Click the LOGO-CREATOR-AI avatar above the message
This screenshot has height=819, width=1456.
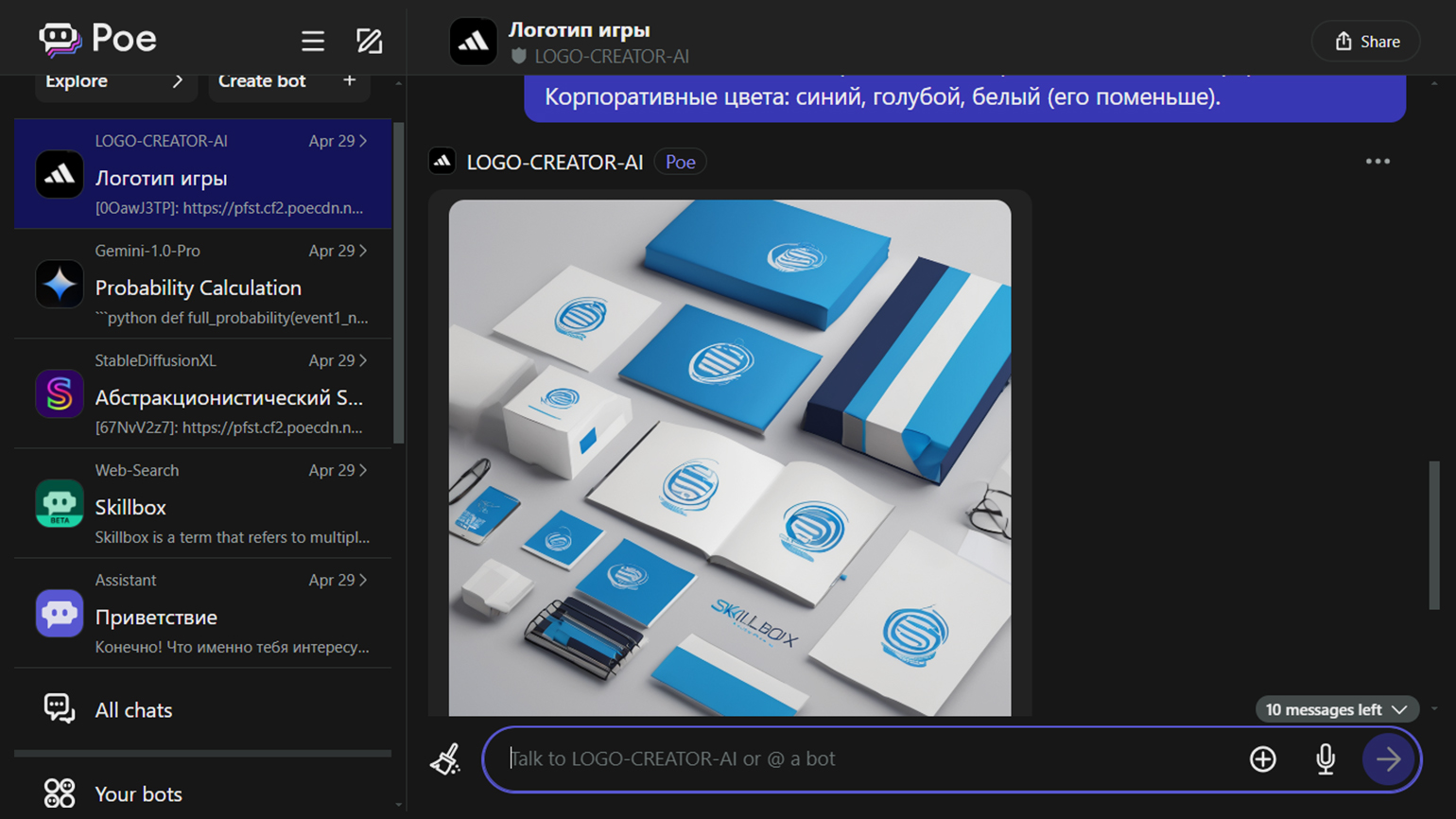[x=442, y=162]
